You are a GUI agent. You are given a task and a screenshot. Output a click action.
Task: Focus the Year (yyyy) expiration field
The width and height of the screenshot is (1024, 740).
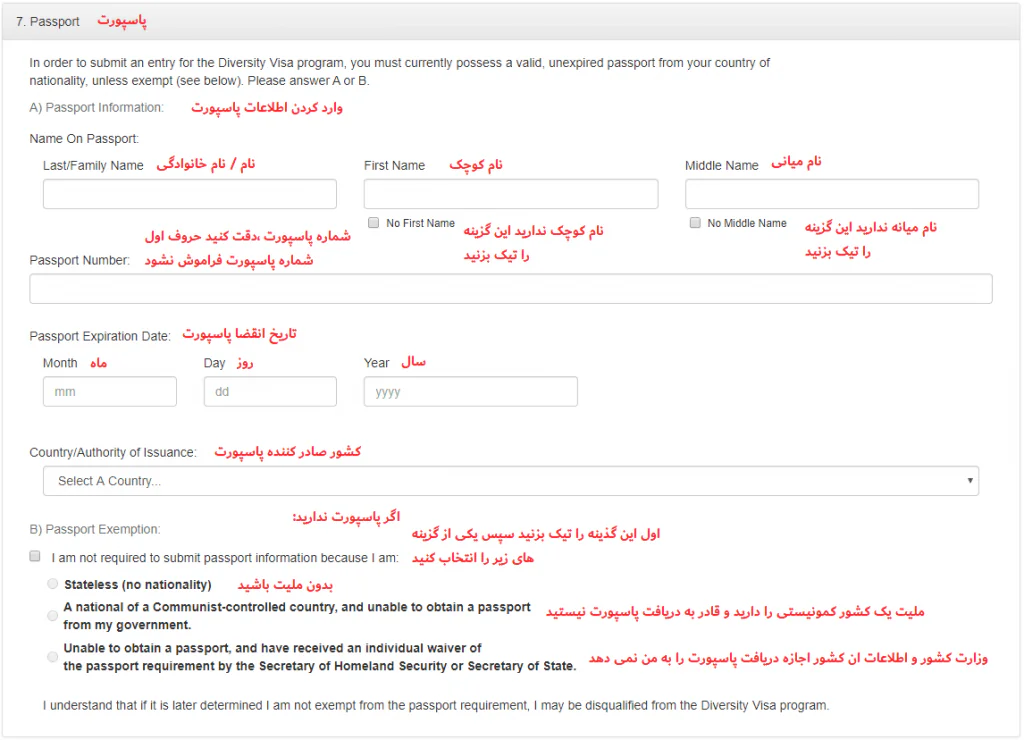click(x=470, y=392)
